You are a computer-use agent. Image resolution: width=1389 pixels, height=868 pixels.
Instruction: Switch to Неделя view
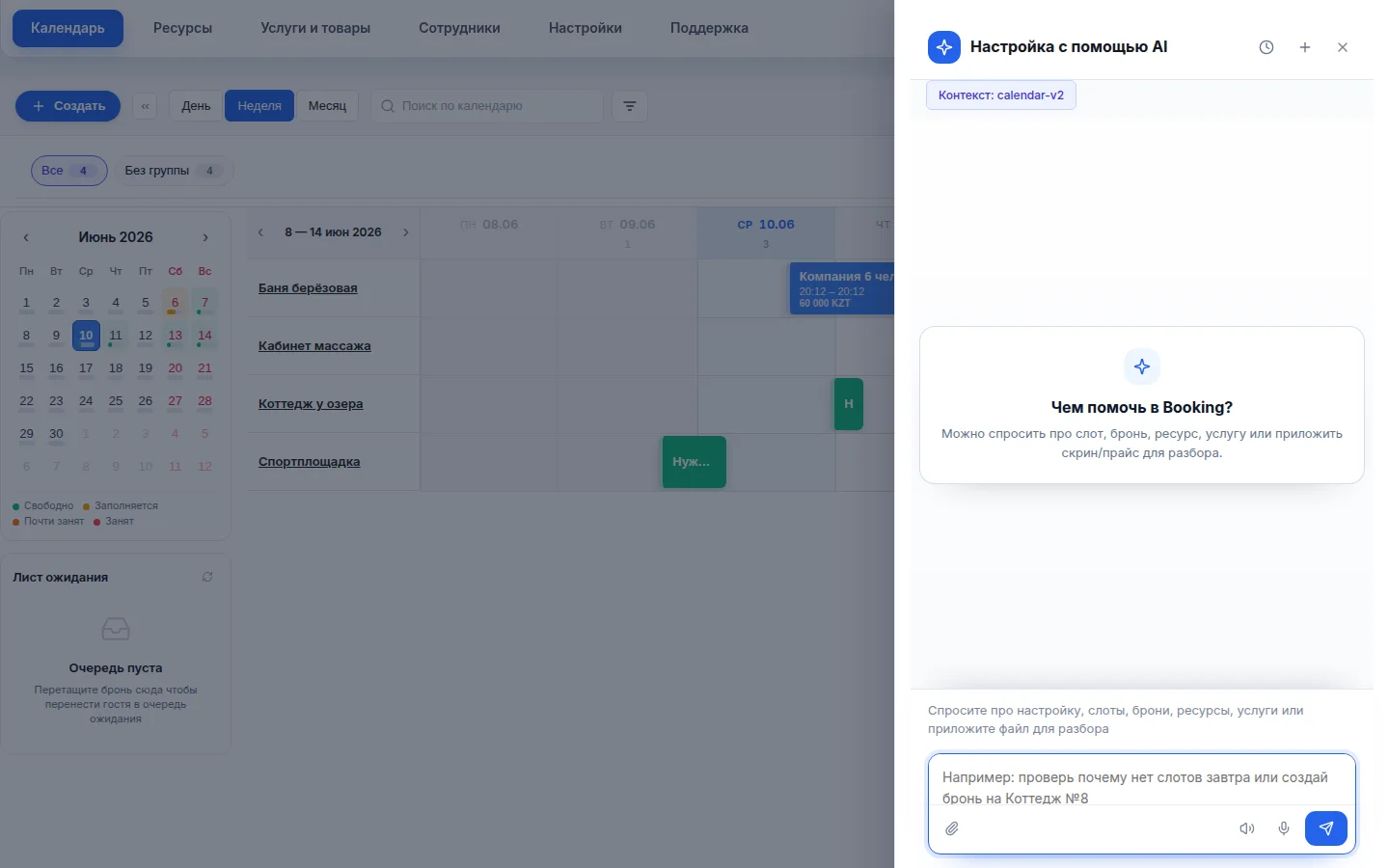(259, 106)
